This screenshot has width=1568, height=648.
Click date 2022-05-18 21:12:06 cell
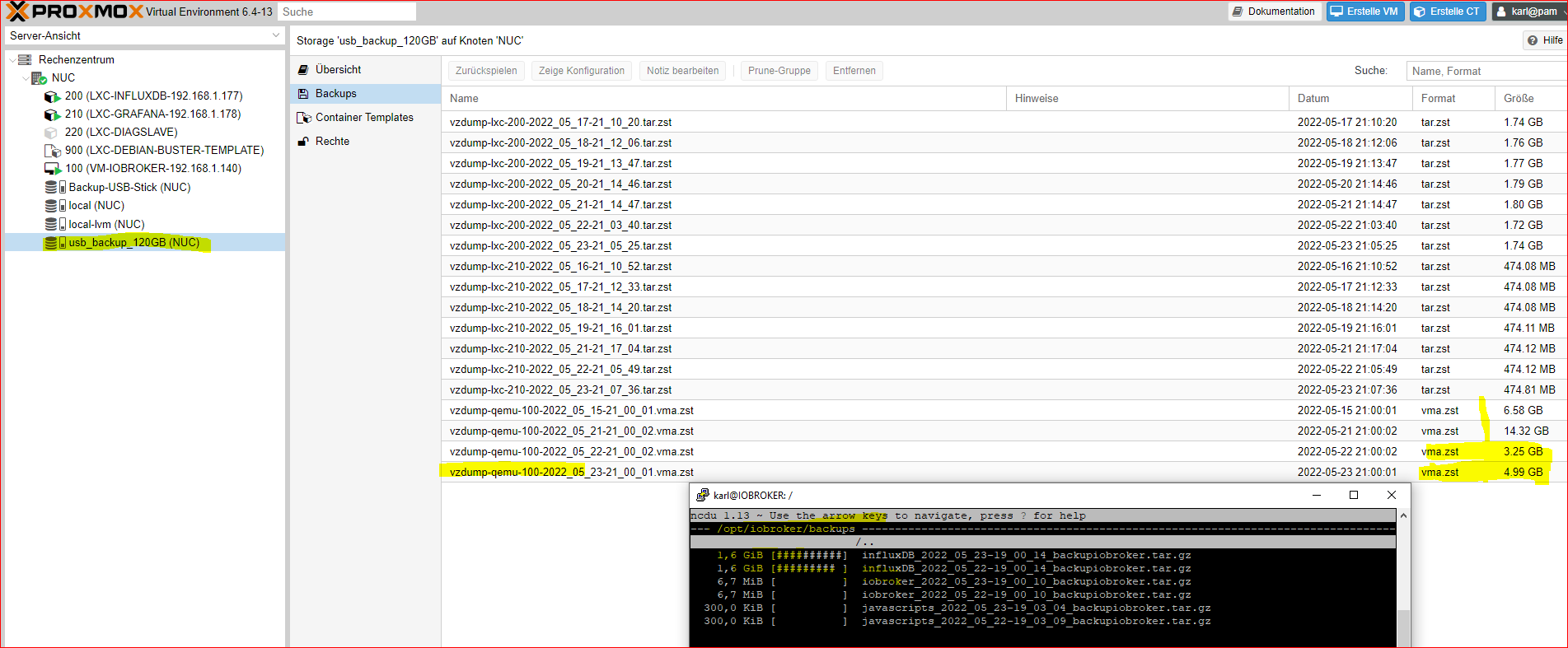point(1347,142)
